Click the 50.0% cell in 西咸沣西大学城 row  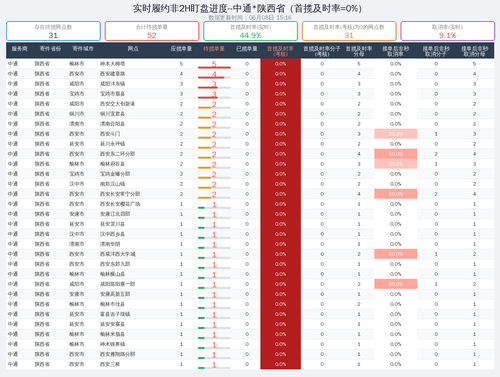[x=396, y=254]
